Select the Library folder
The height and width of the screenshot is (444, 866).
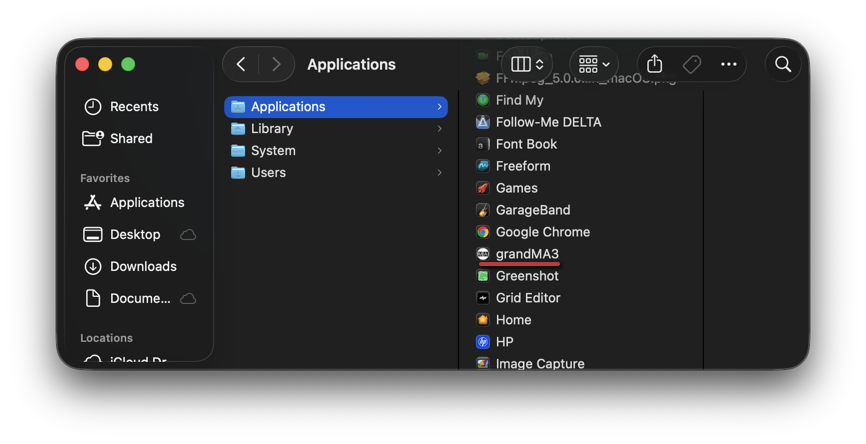point(336,129)
